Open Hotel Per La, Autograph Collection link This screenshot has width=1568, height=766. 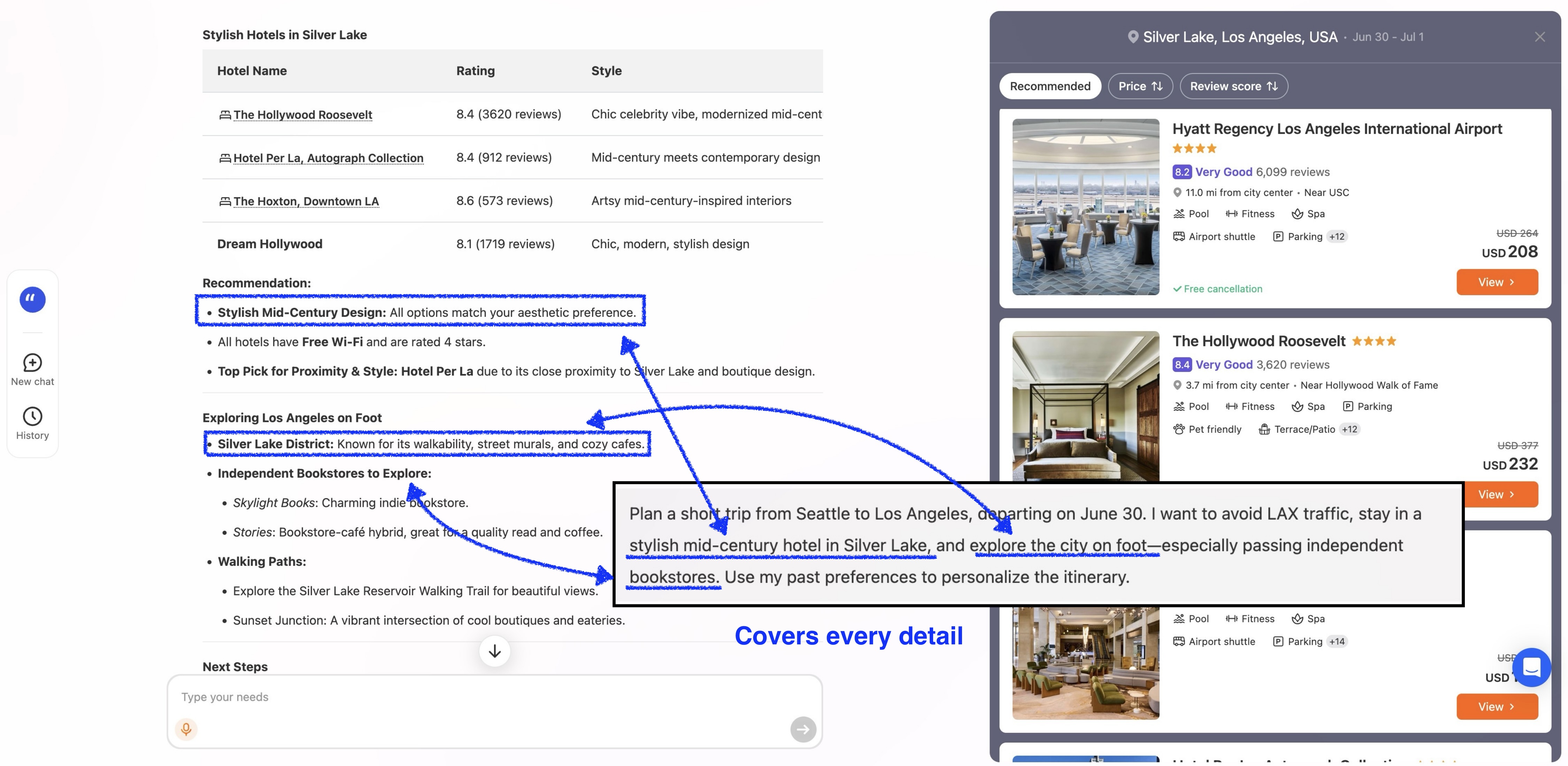pyautogui.click(x=328, y=158)
